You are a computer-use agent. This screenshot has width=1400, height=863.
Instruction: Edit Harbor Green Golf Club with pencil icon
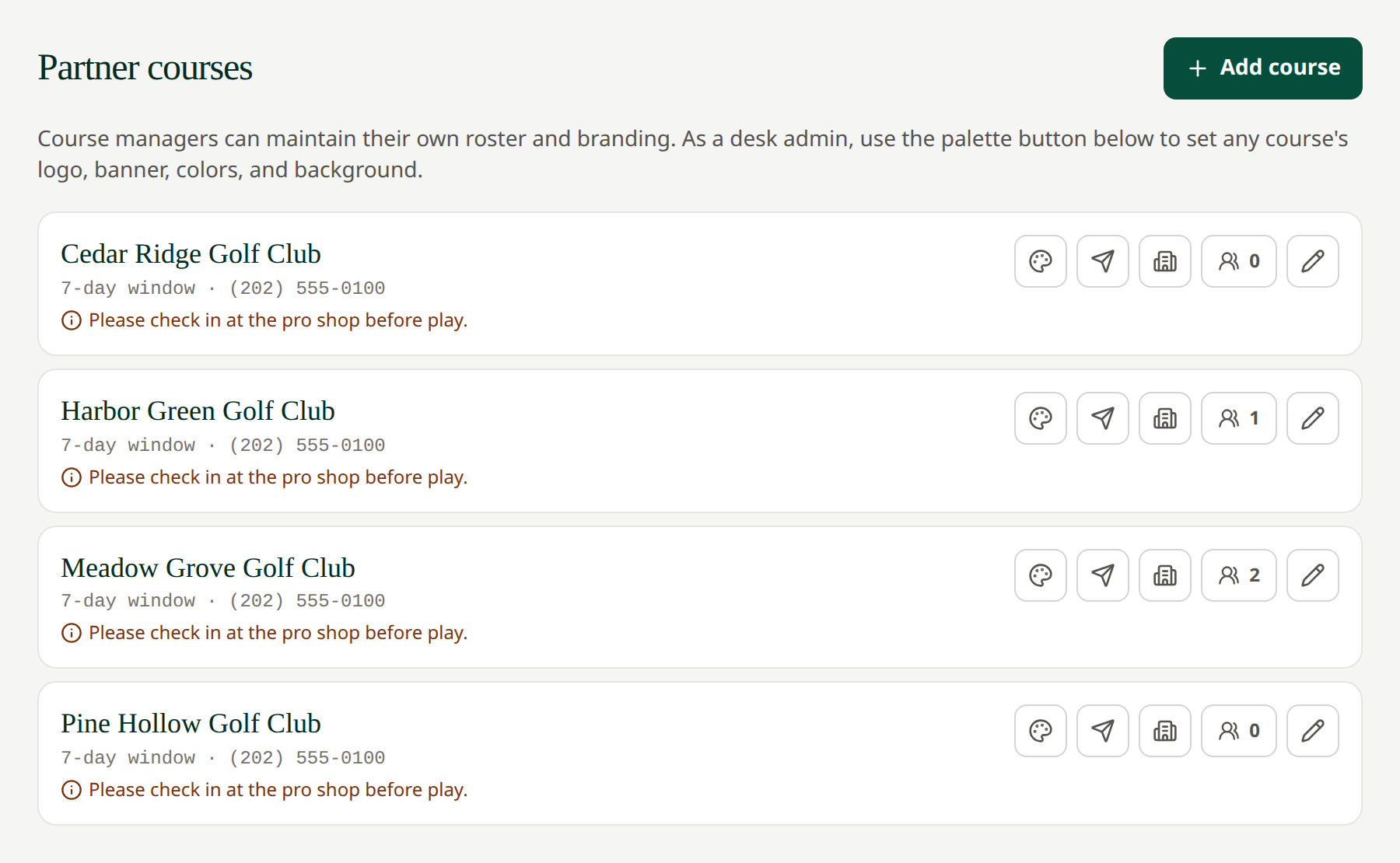point(1313,418)
